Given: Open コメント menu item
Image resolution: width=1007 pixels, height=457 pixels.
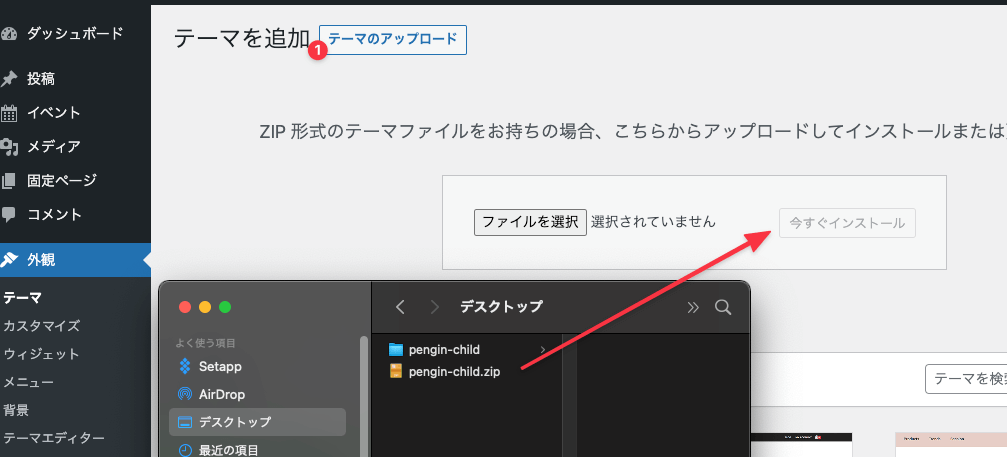Looking at the screenshot, I should coord(54,214).
